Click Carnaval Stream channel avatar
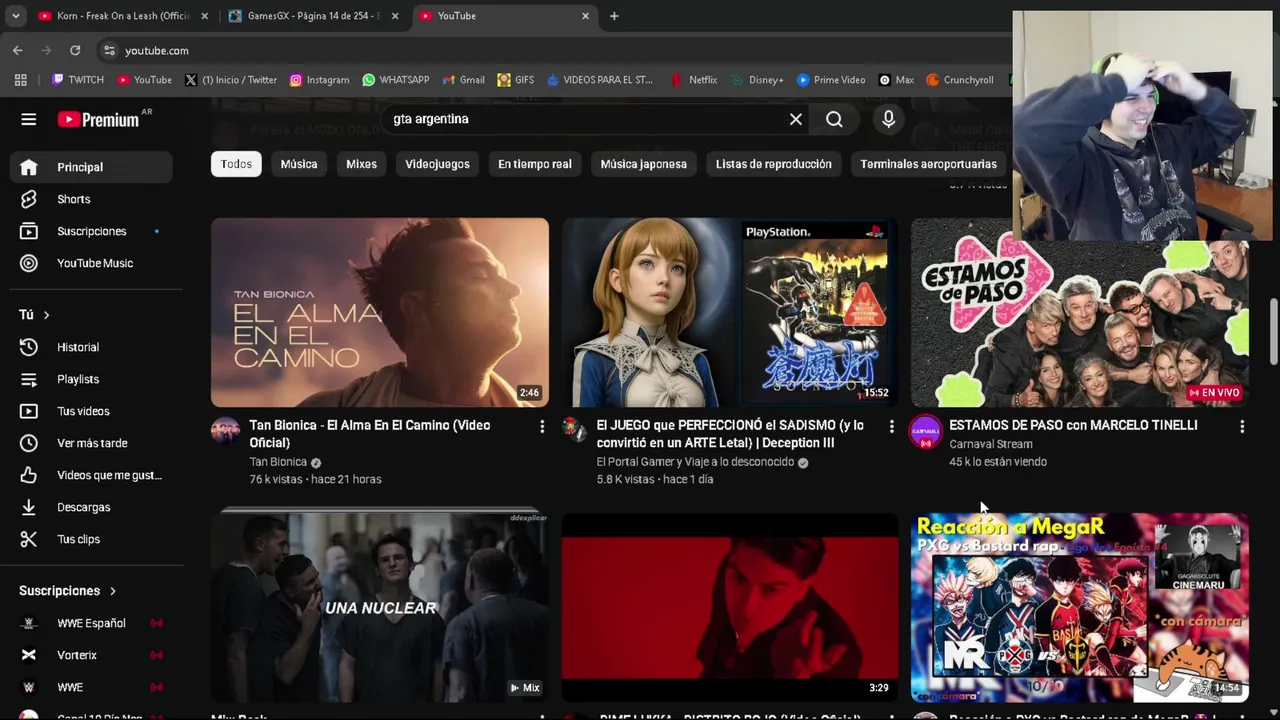Image resolution: width=1280 pixels, height=720 pixels. click(925, 432)
